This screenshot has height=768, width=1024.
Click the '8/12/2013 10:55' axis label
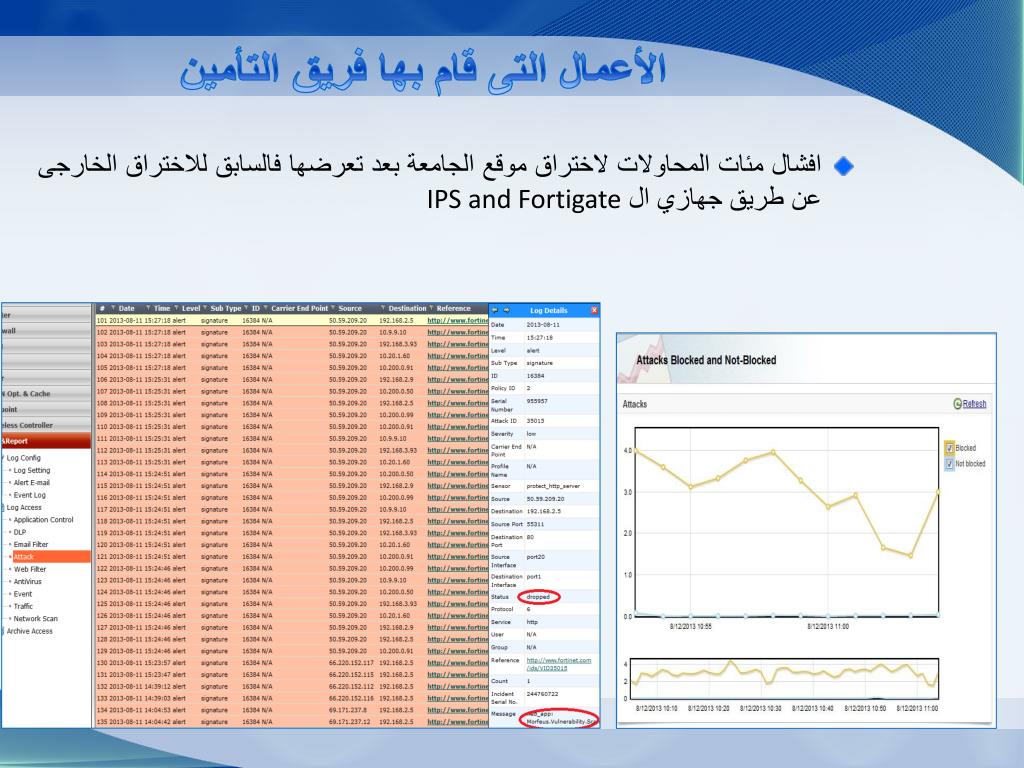point(691,626)
